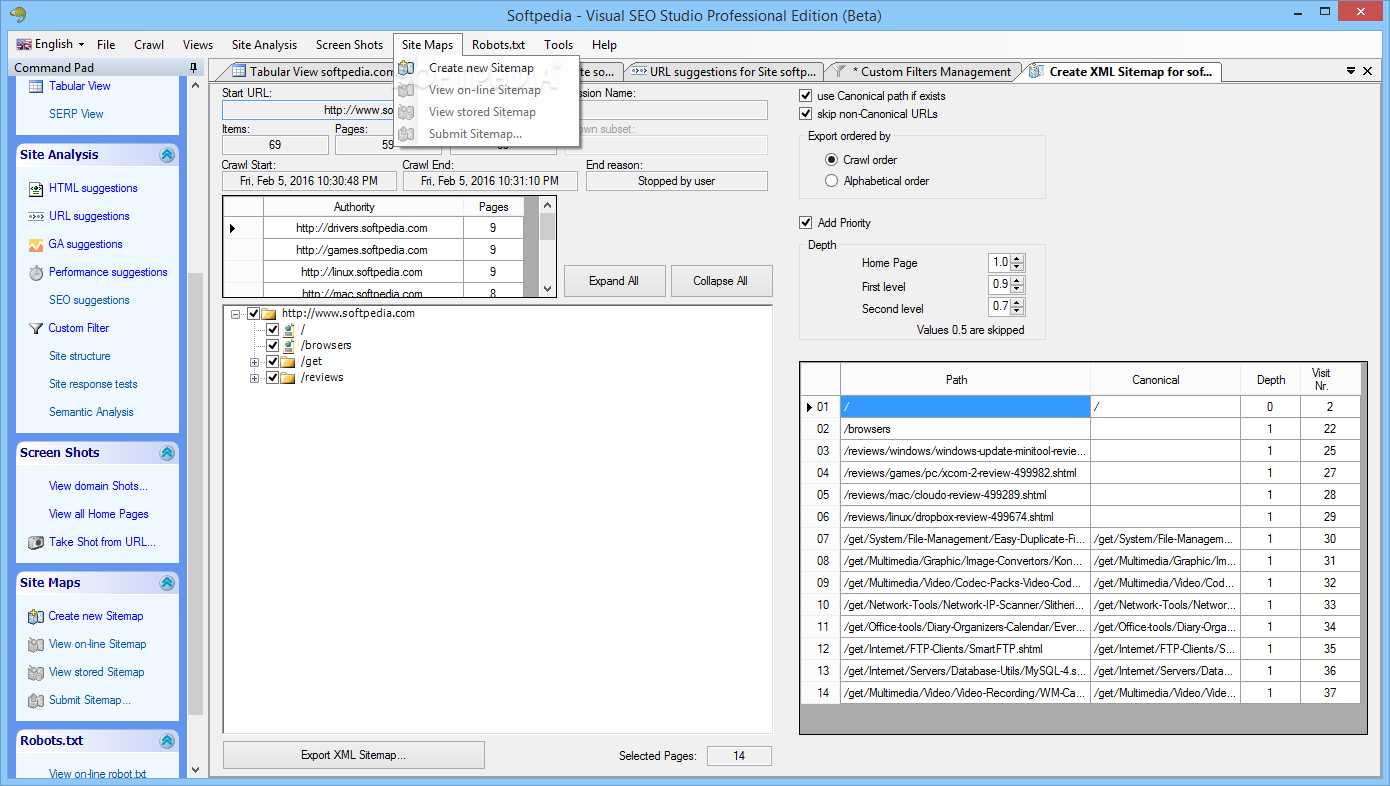Collapse the Site Analysis panel
Viewport: 1390px width, 786px height.
(167, 155)
